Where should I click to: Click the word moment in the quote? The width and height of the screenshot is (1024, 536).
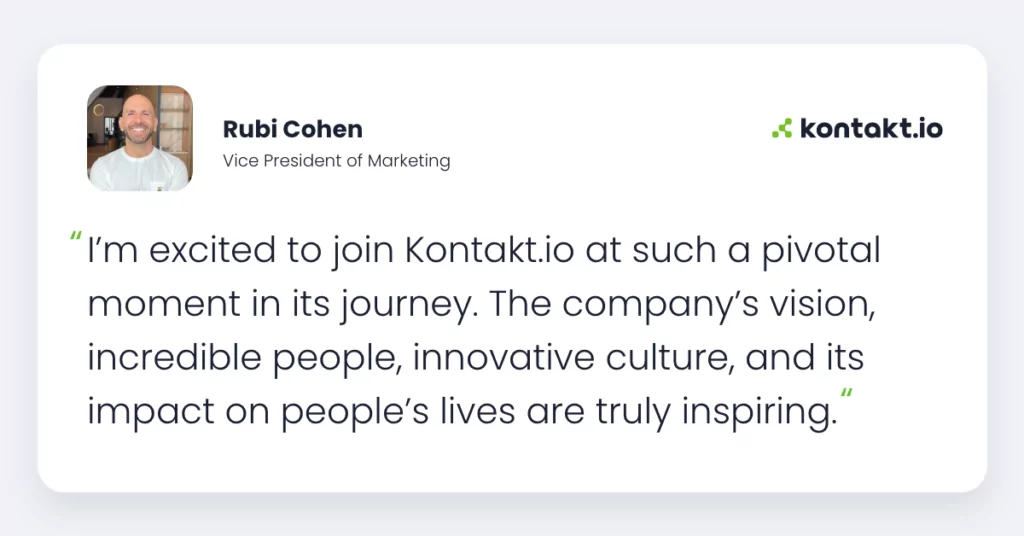click(164, 306)
